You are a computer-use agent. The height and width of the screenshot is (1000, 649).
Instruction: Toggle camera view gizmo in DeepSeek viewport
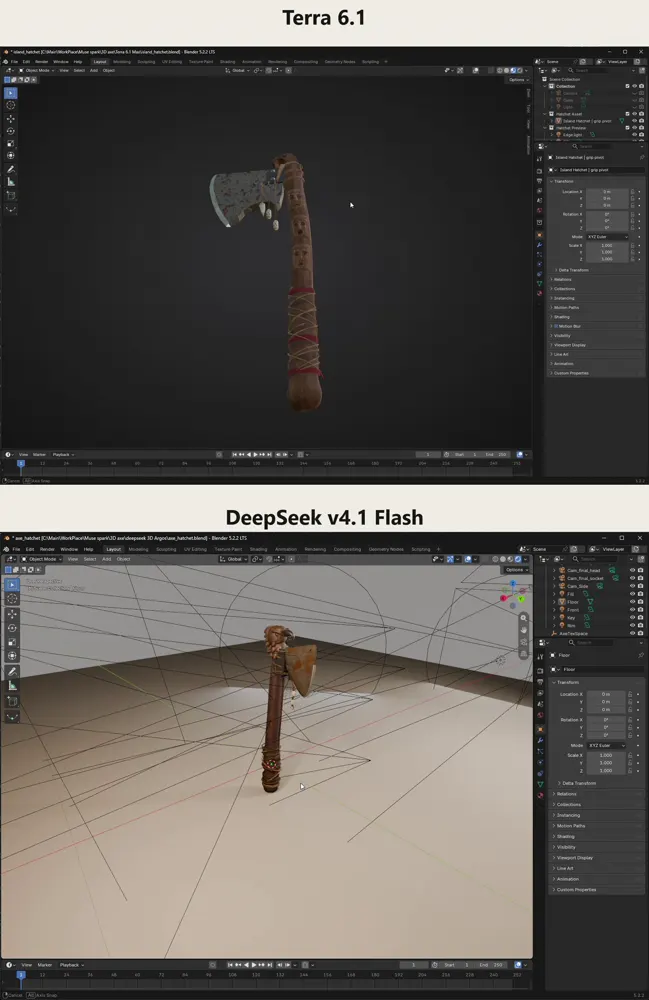(523, 642)
